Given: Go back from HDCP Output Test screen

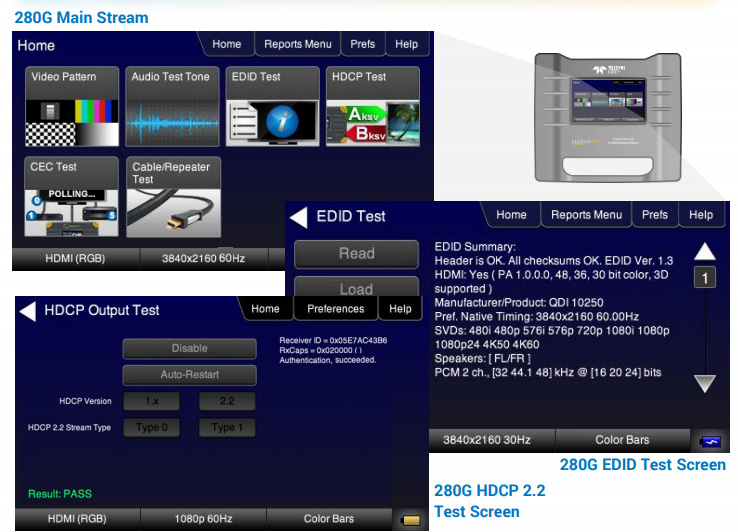Looking at the screenshot, I should click(x=28, y=311).
